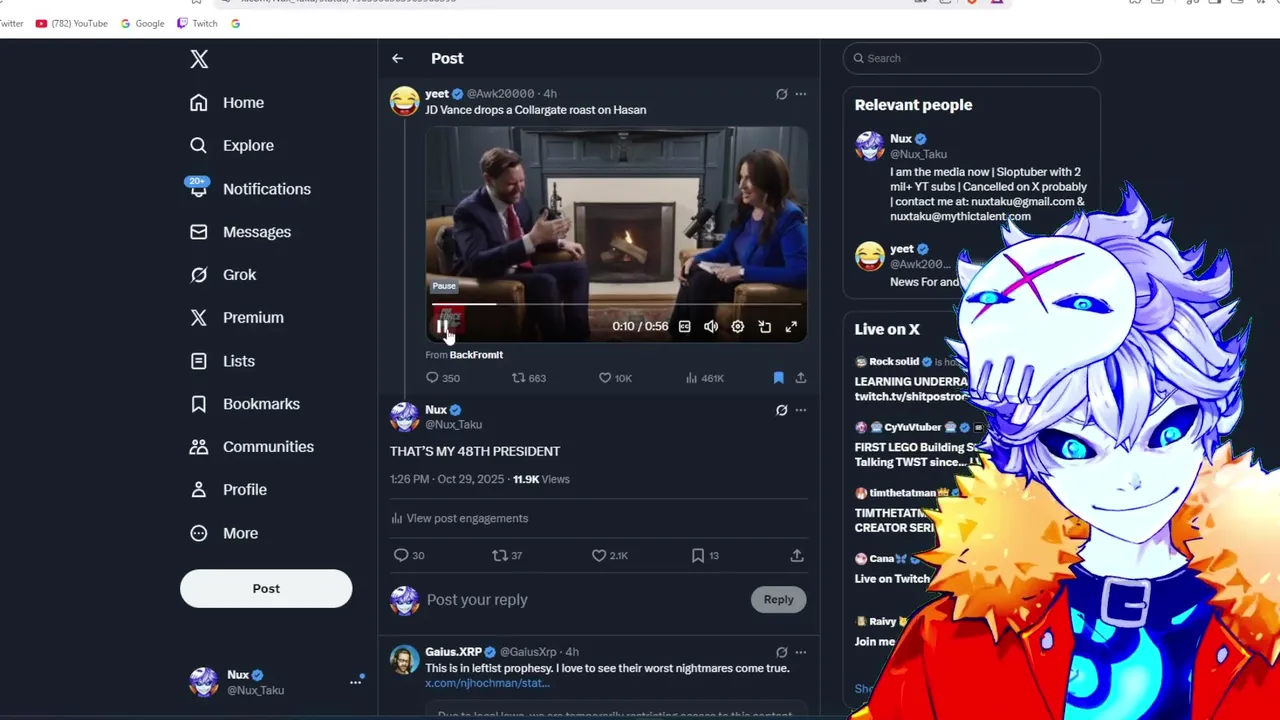Open the @Nux_Taku handle on the post
This screenshot has width=1280, height=720.
pyautogui.click(x=453, y=425)
